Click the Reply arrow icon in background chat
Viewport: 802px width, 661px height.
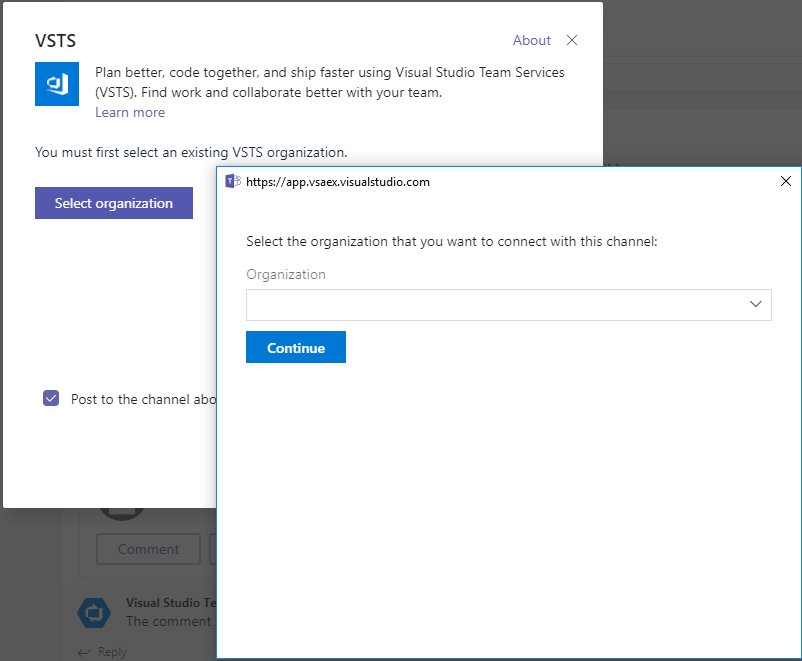(x=84, y=652)
